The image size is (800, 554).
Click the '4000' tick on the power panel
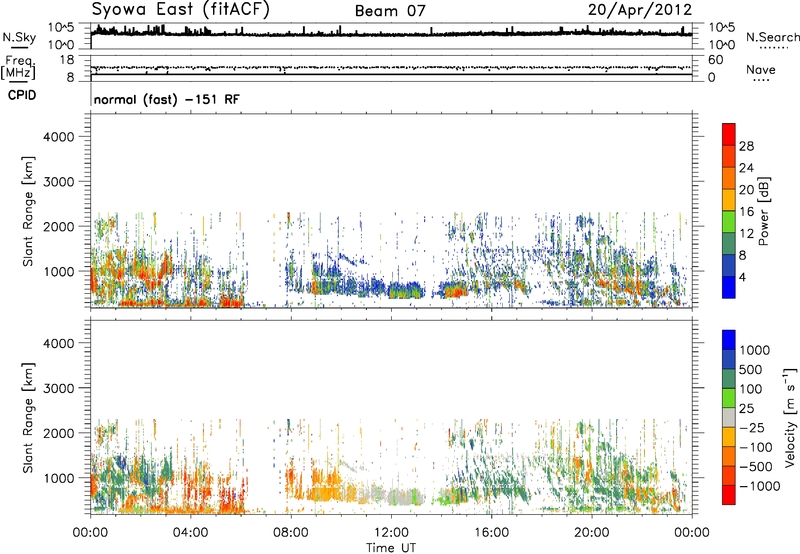pyautogui.click(x=59, y=137)
